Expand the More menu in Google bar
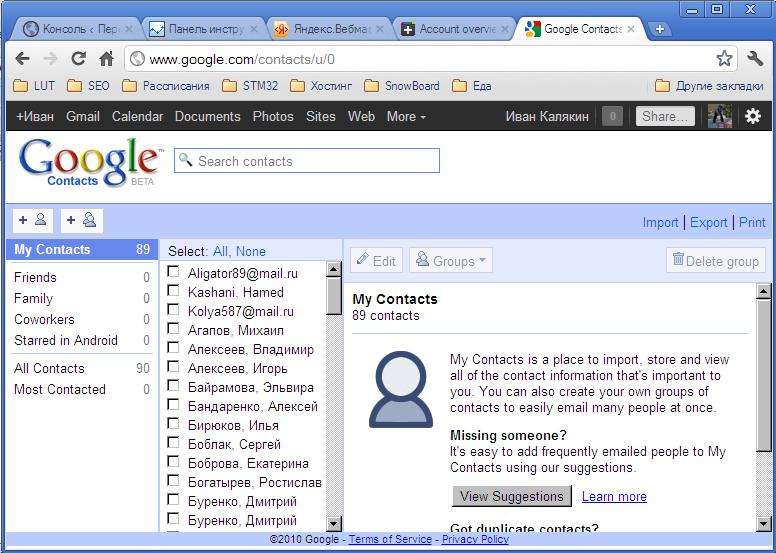This screenshot has height=553, width=776. [x=406, y=116]
